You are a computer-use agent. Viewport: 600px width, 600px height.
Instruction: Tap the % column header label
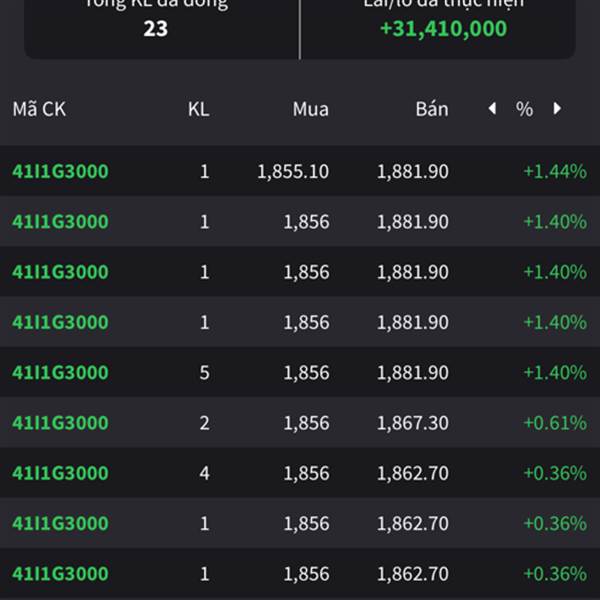tap(524, 109)
